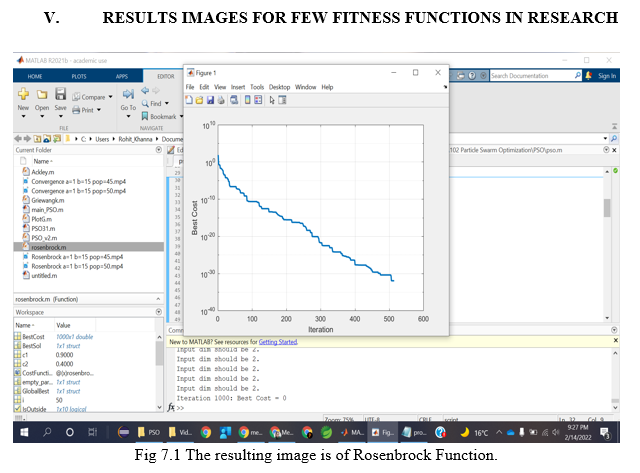Open the Desktop menu in Figure 1
640x473 pixels.
click(x=279, y=87)
